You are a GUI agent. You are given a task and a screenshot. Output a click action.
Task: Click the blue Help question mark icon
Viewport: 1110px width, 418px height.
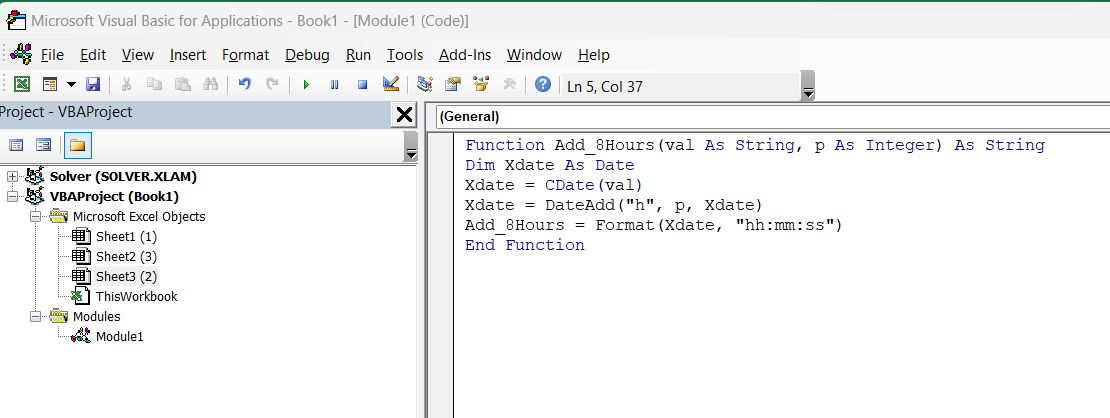coord(543,84)
